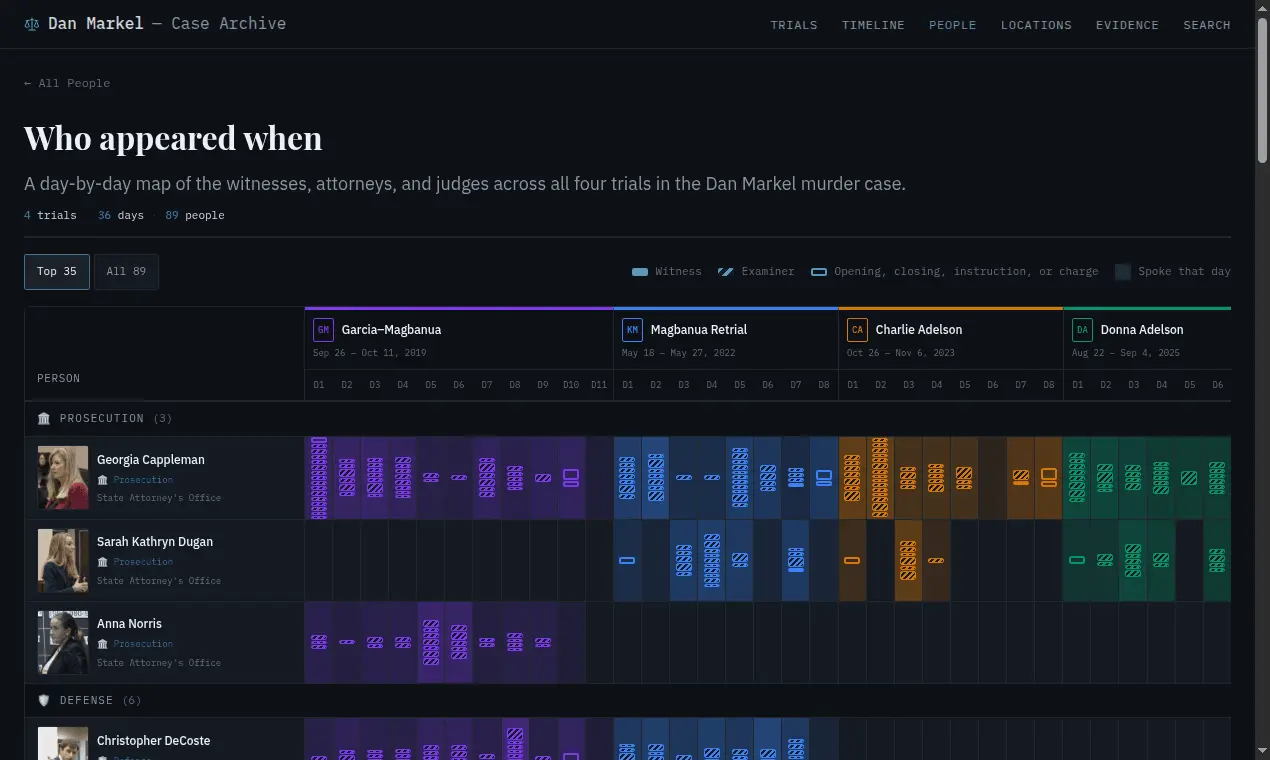Open Christopher DeCoste's Garcia–Magbanua D8 cell
The image size is (1270, 760).
515,738
